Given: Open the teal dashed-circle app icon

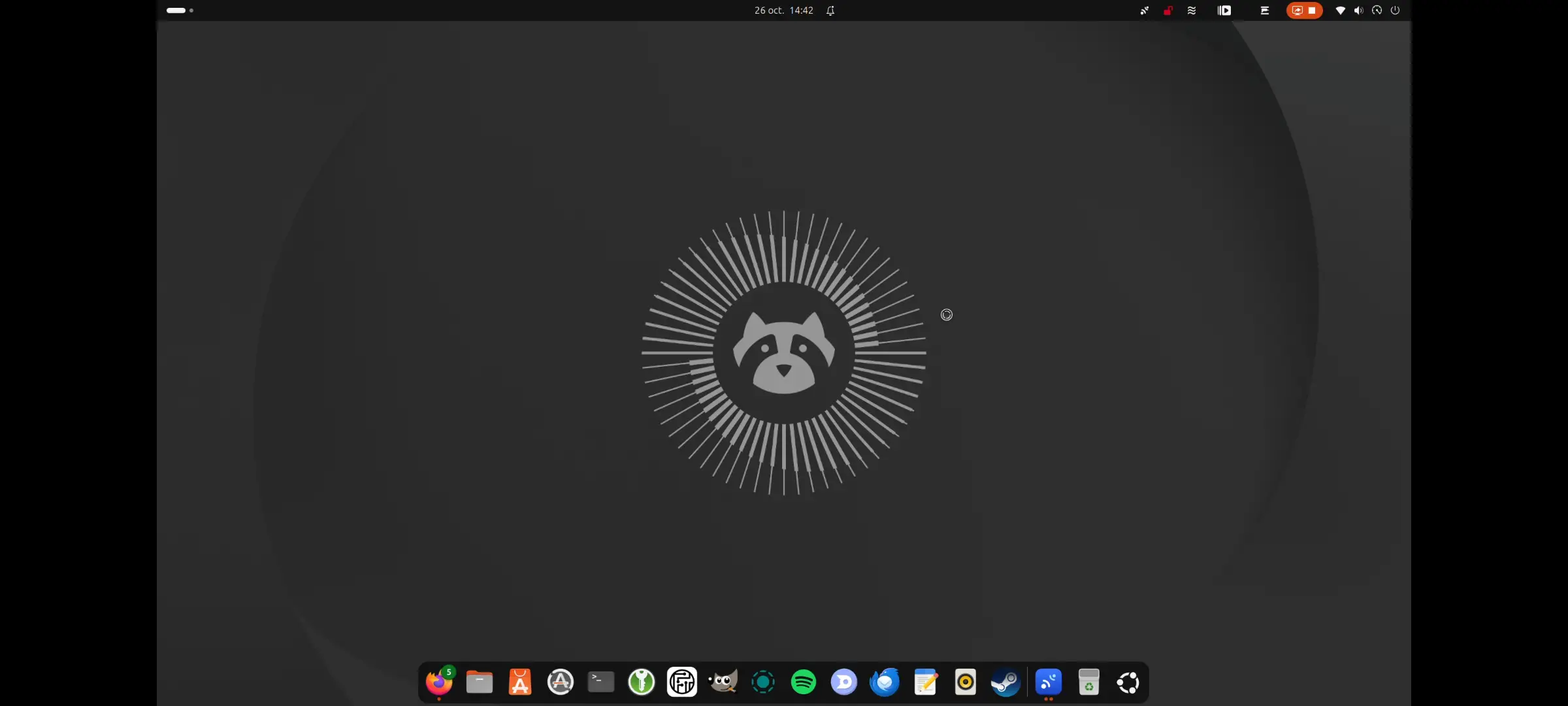Looking at the screenshot, I should coord(763,682).
